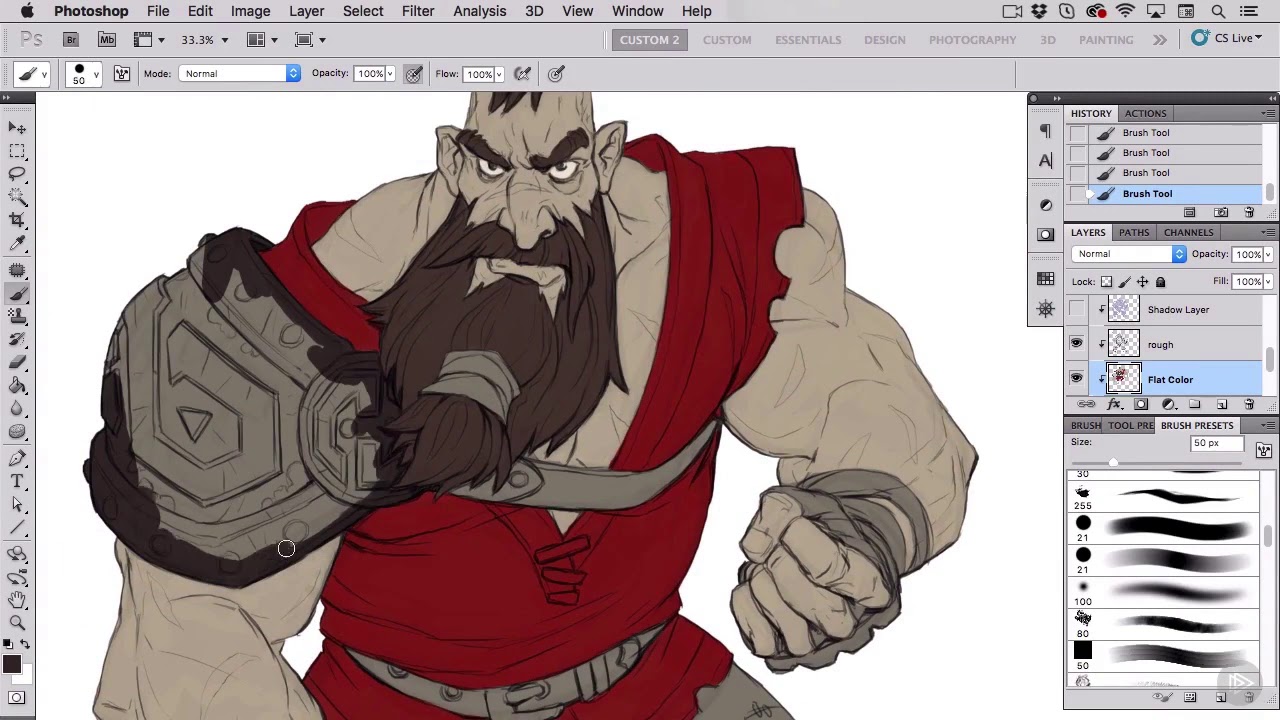
Task: Open the Filter menu
Action: click(x=418, y=11)
